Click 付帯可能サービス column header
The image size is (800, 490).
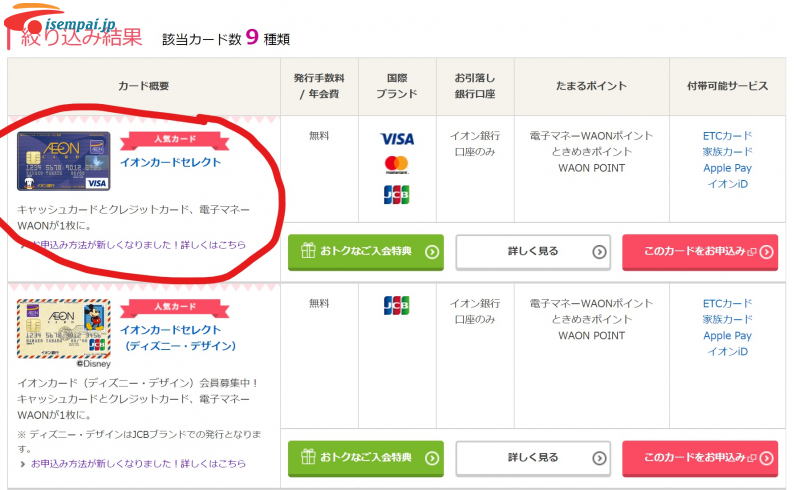click(728, 86)
